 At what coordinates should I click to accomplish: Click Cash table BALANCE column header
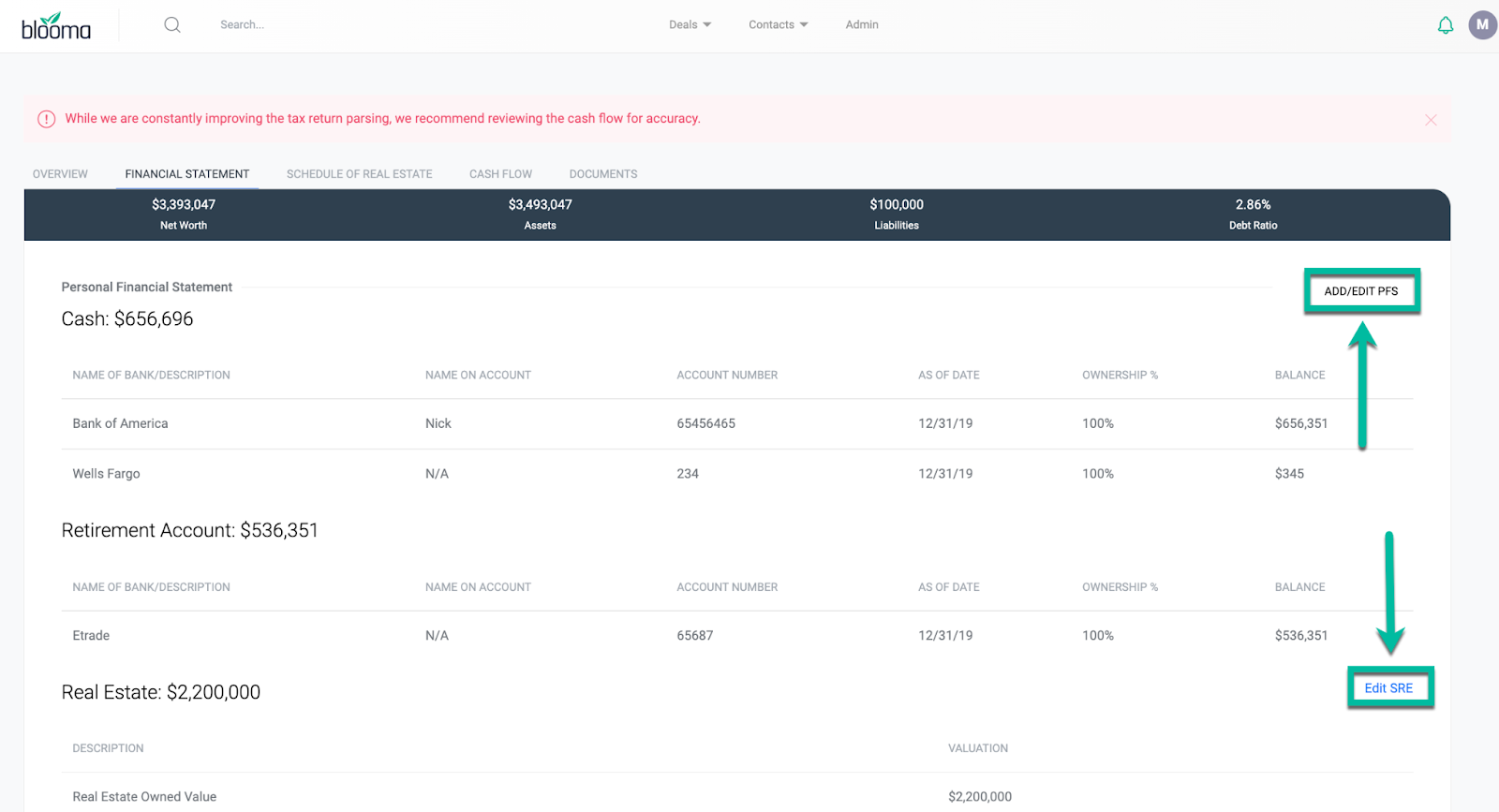pos(1299,376)
